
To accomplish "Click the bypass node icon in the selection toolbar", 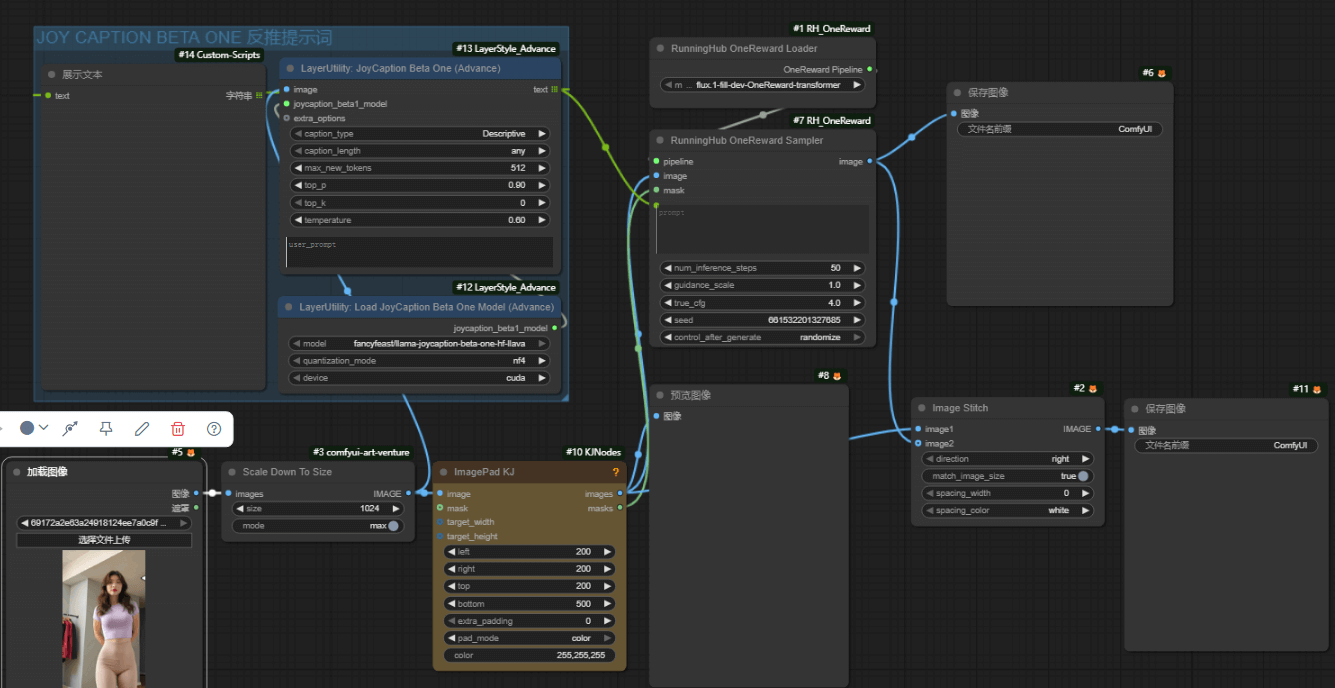I will coord(70,428).
